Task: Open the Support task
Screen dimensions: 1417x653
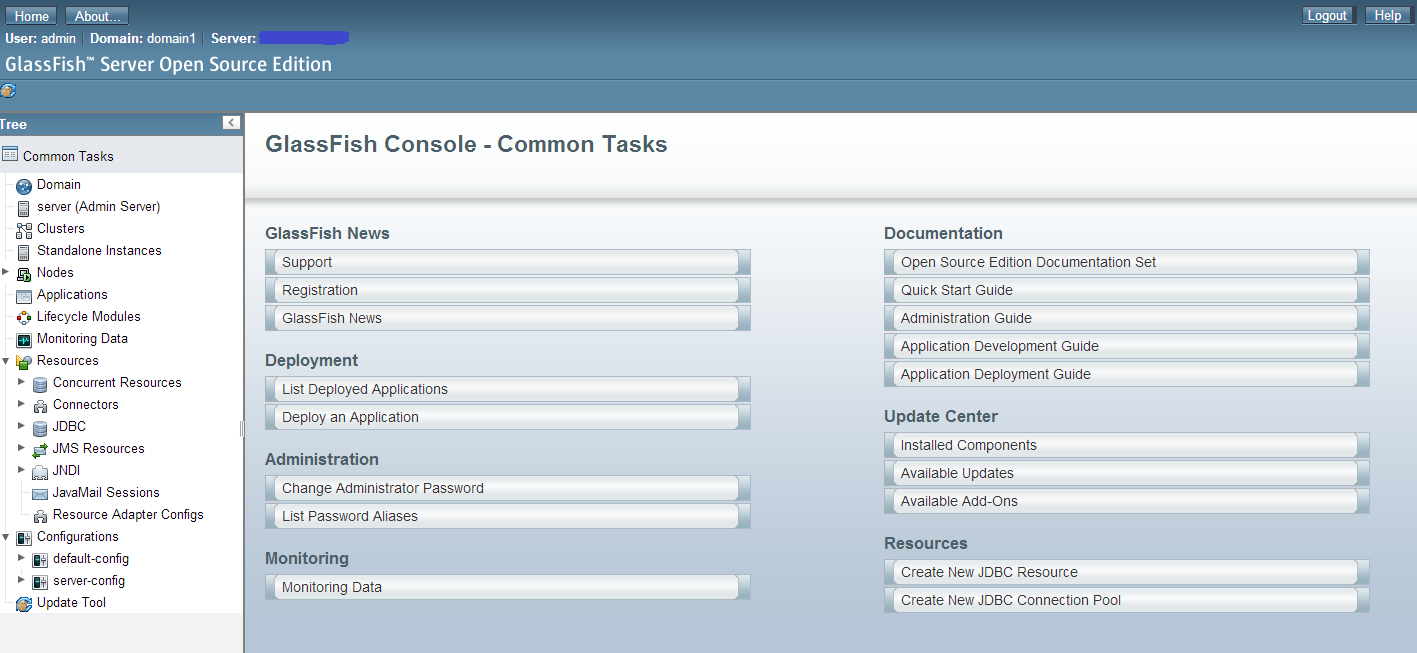Action: [508, 262]
